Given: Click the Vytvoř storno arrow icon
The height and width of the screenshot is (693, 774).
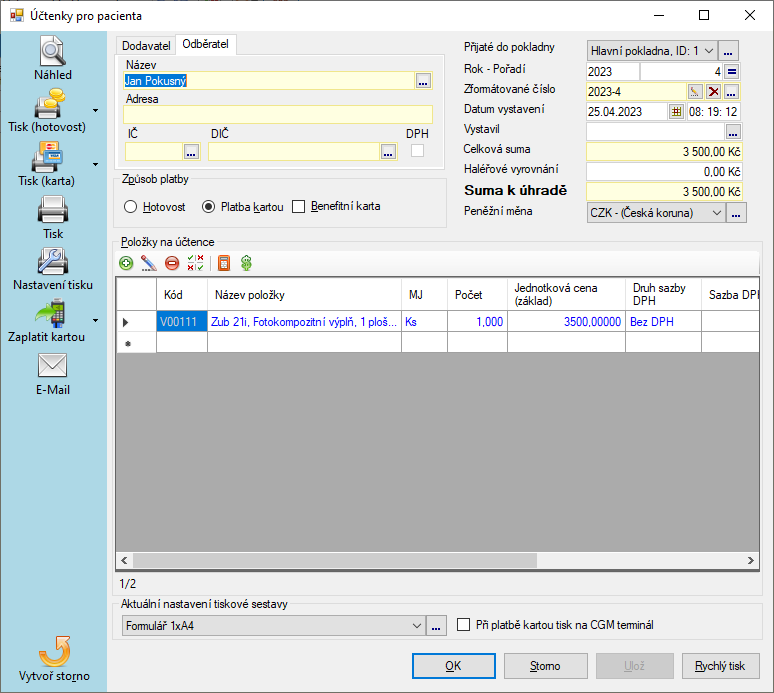Looking at the screenshot, I should tap(54, 652).
